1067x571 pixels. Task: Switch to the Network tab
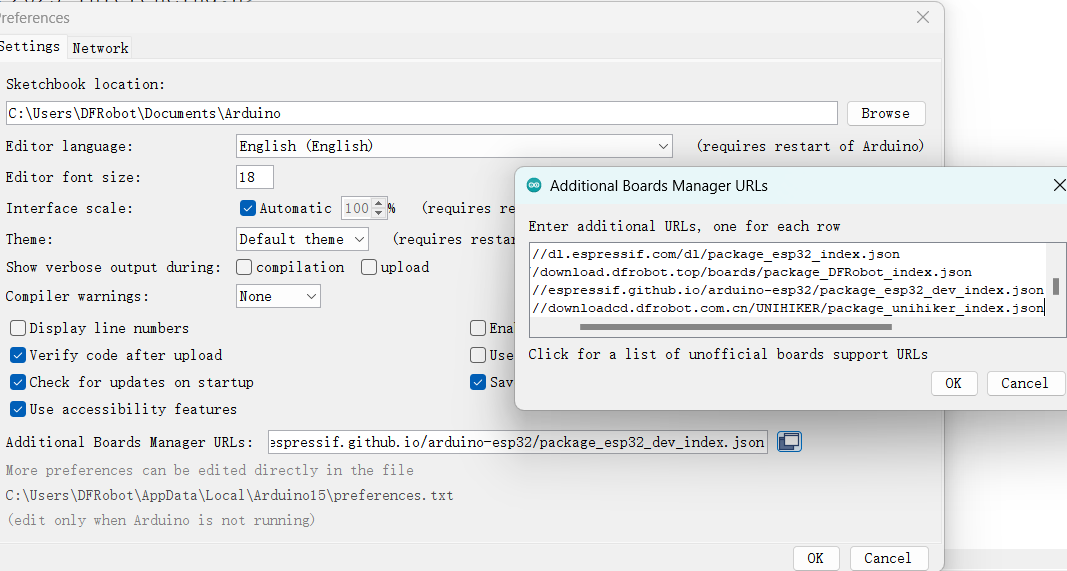click(100, 48)
